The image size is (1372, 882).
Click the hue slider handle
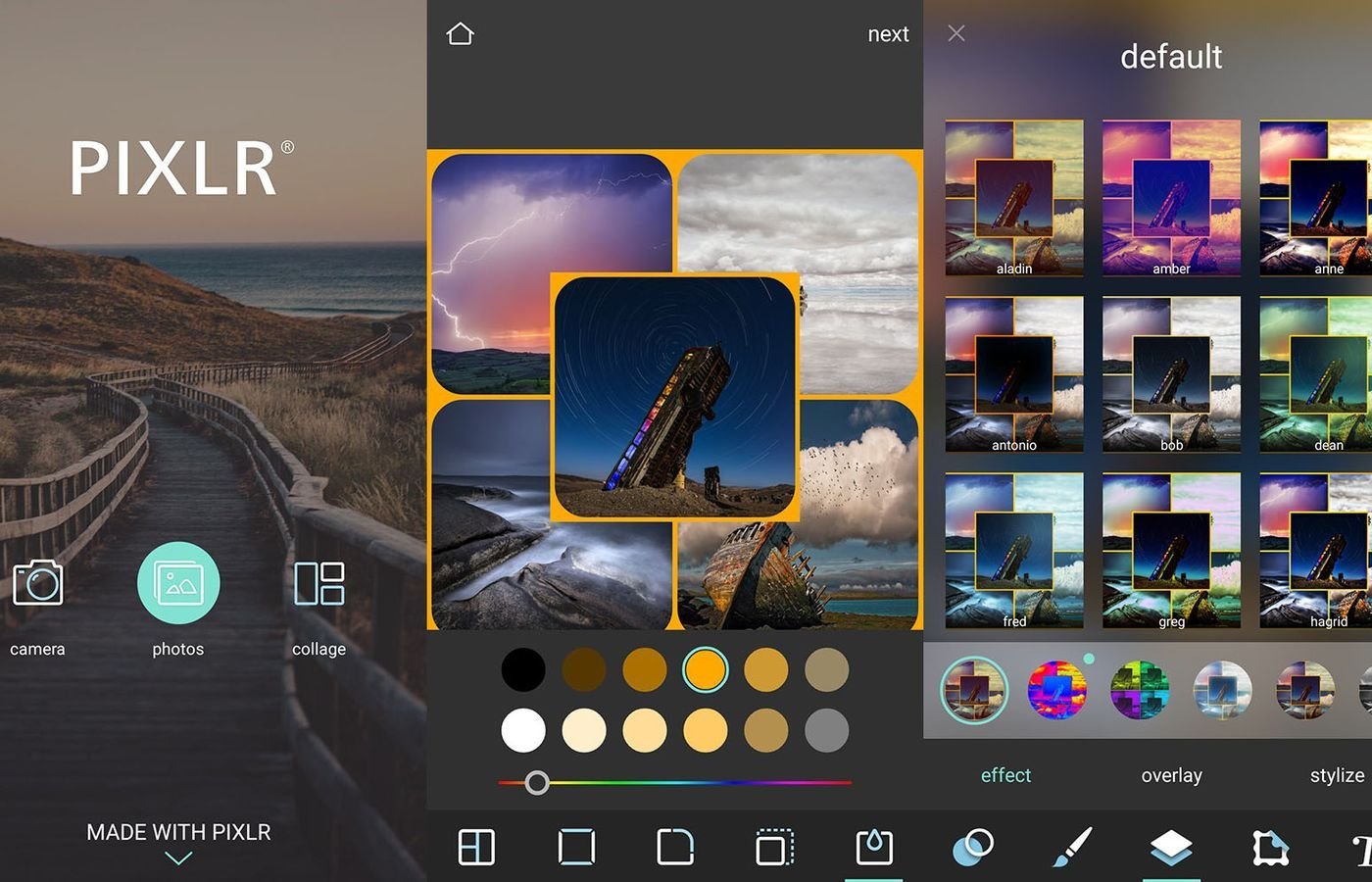click(x=537, y=782)
